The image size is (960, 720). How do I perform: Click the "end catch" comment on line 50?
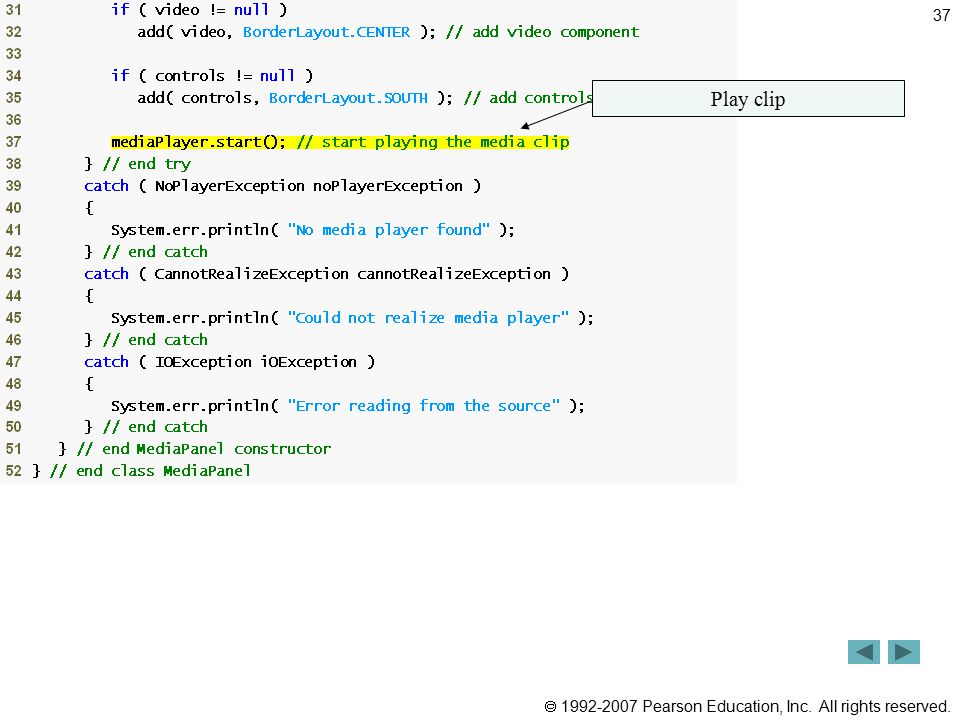tap(156, 427)
